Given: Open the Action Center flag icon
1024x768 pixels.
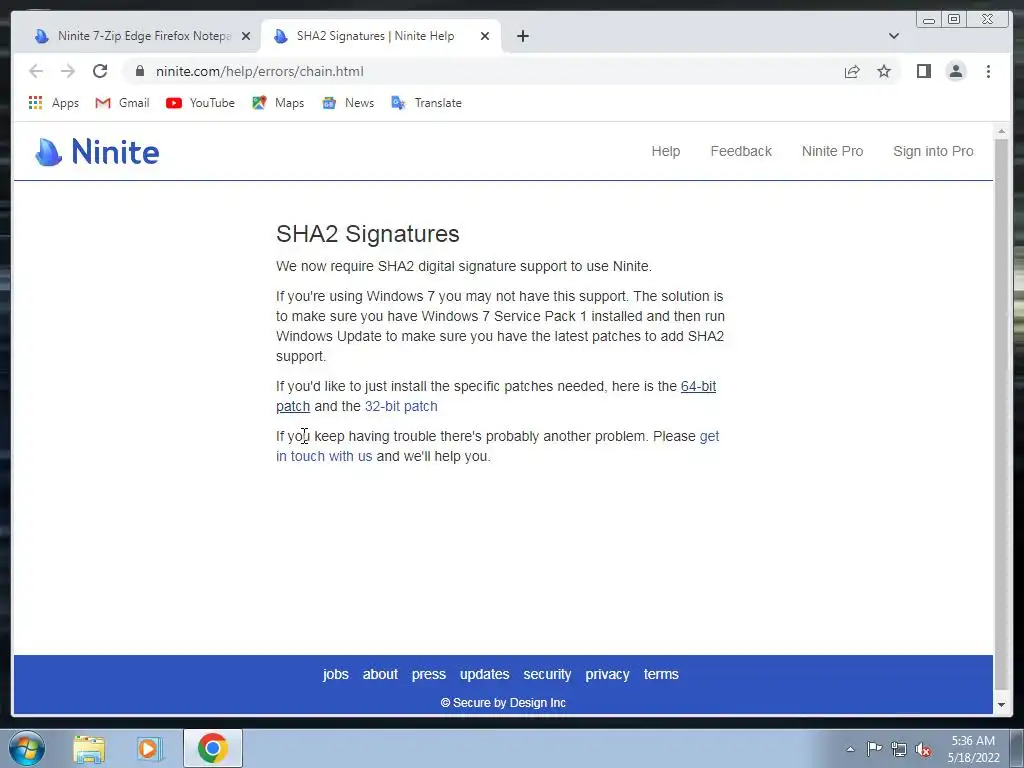Looking at the screenshot, I should (x=874, y=749).
